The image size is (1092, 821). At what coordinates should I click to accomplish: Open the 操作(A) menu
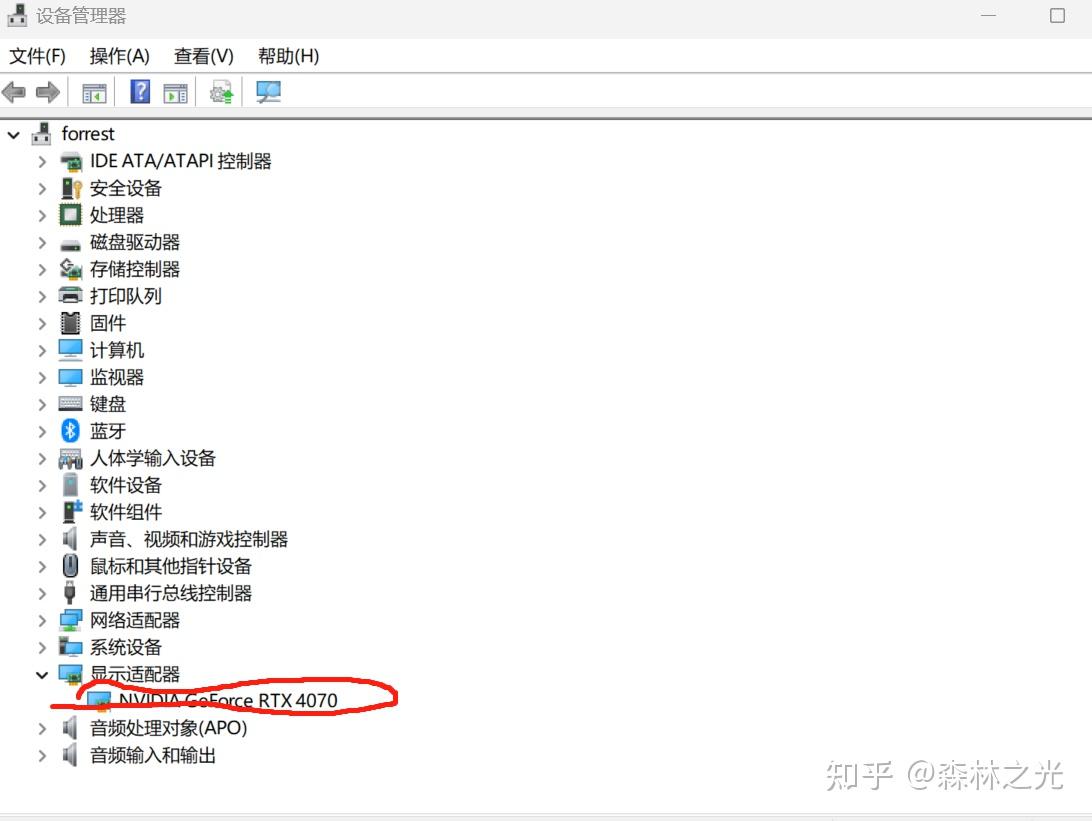(119, 56)
